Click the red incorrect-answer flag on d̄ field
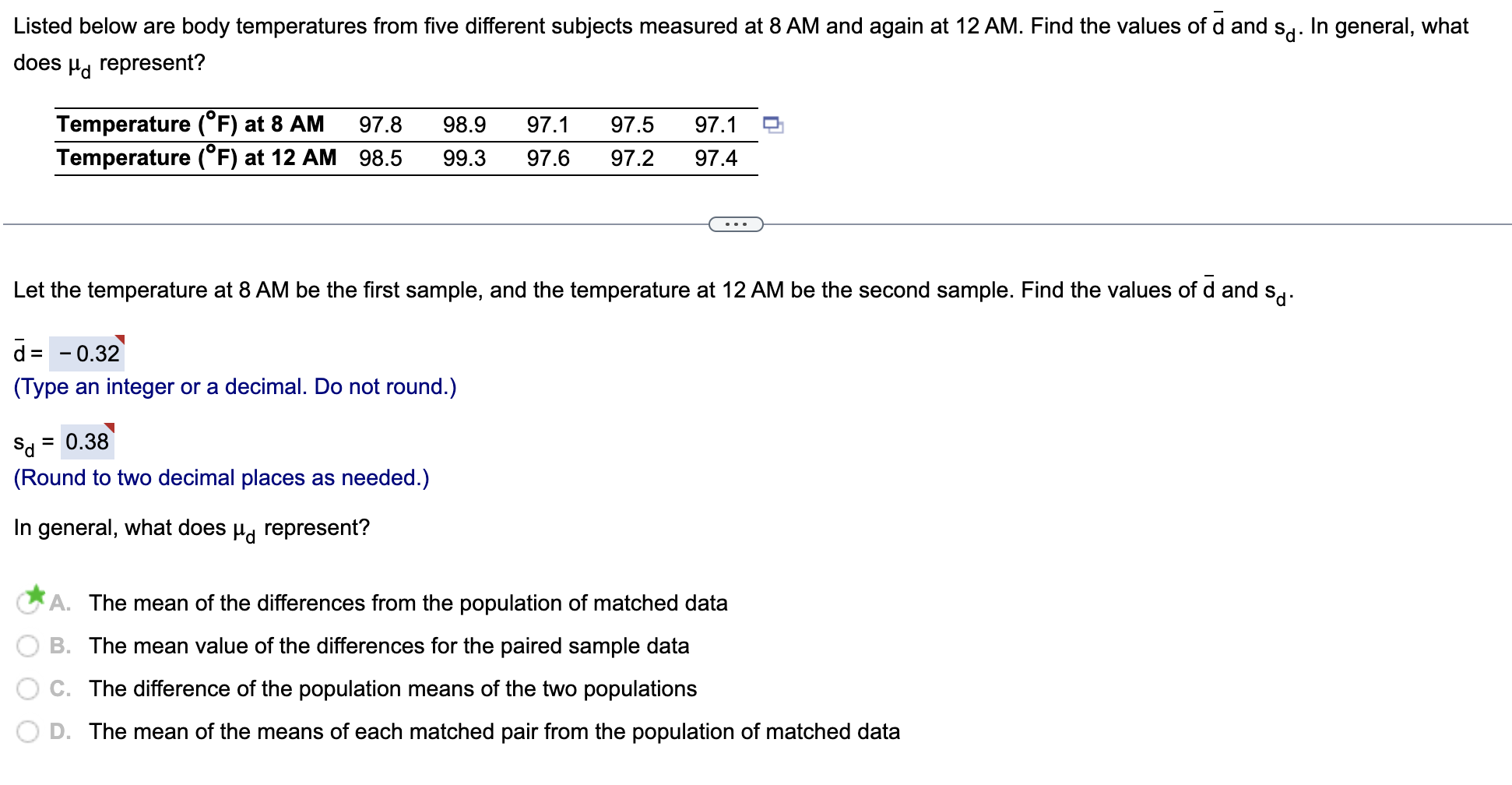The height and width of the screenshot is (785, 1512). click(x=122, y=338)
